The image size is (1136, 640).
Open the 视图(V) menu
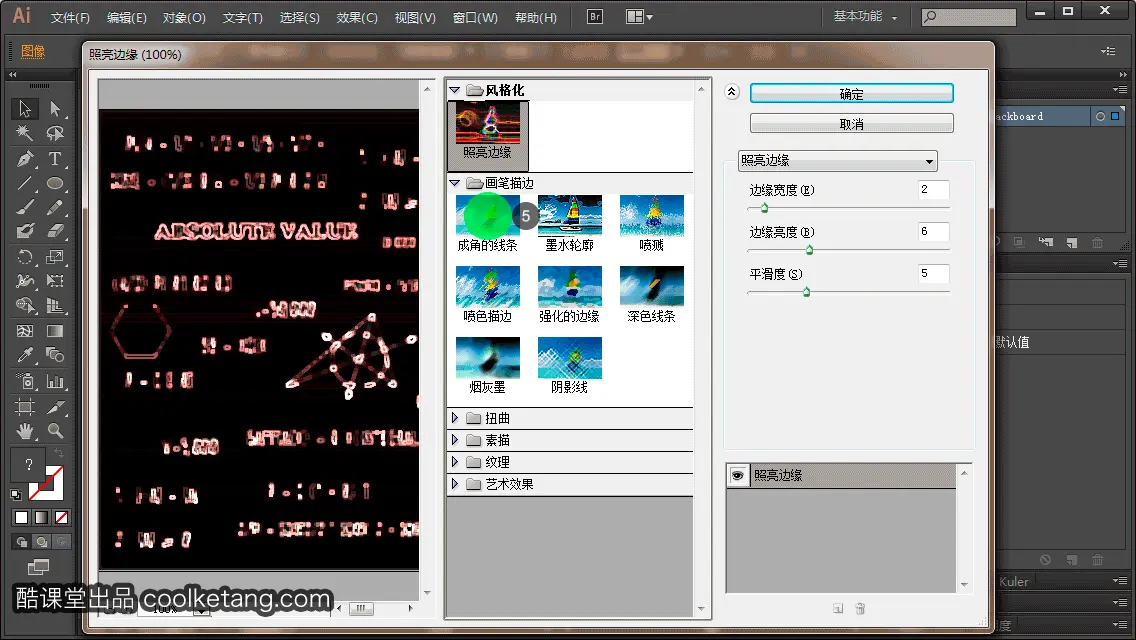(x=415, y=17)
